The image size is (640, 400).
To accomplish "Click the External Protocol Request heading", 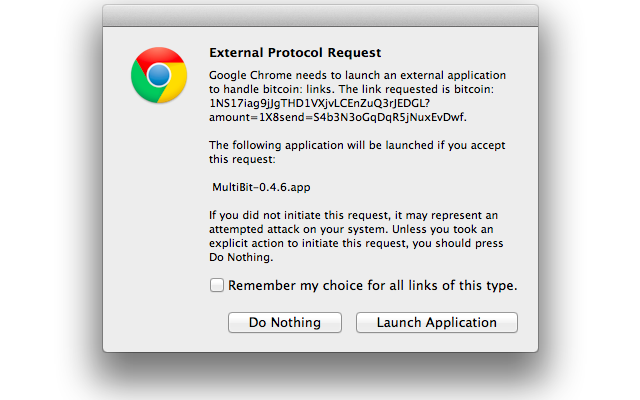I will pos(295,53).
